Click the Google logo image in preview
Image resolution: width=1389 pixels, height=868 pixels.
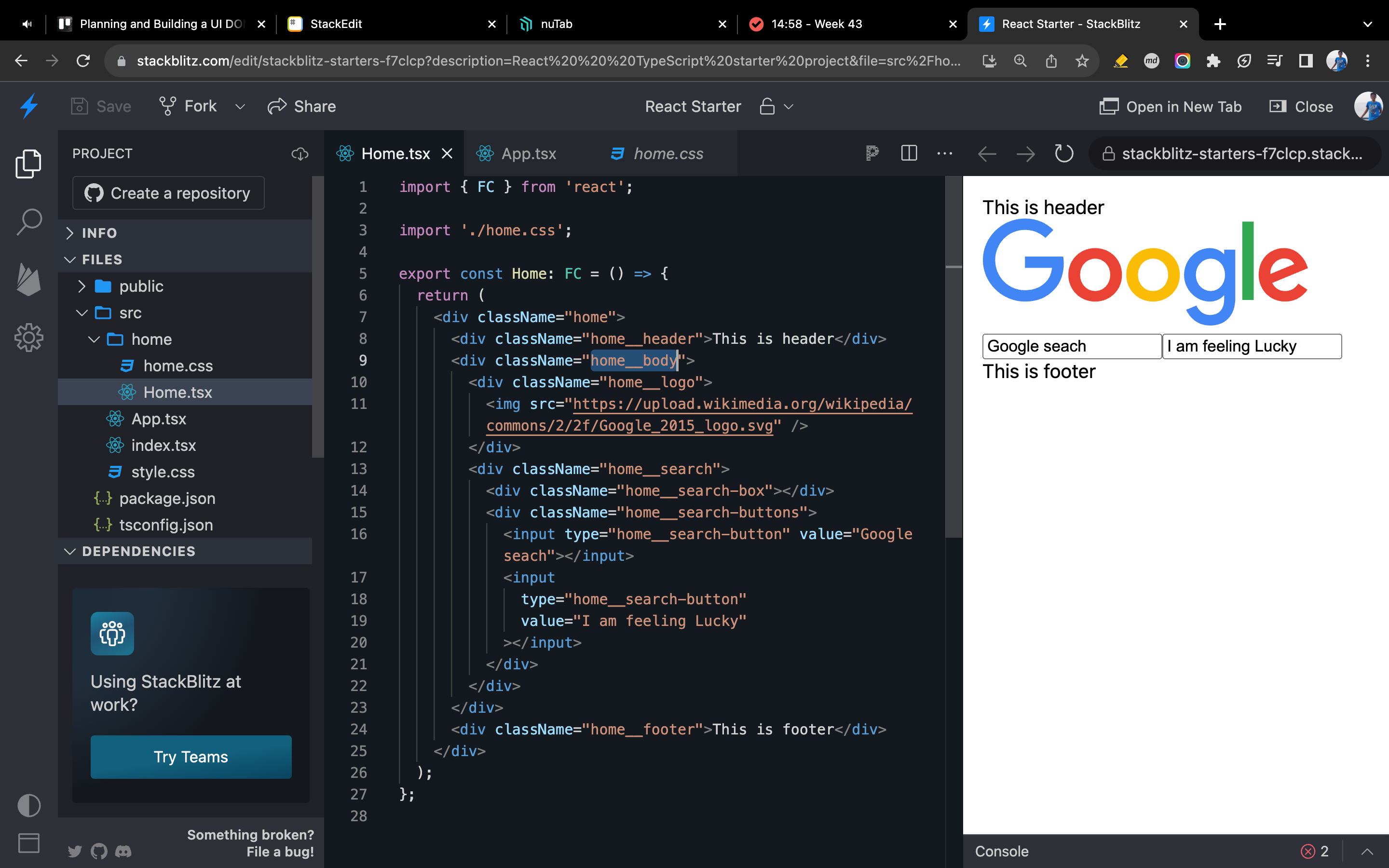[x=1145, y=272]
